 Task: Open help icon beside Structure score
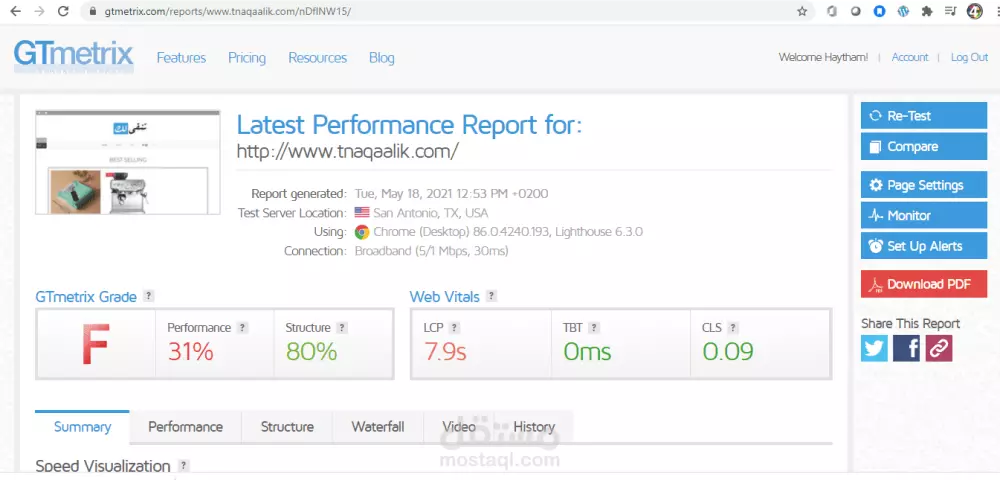point(342,328)
